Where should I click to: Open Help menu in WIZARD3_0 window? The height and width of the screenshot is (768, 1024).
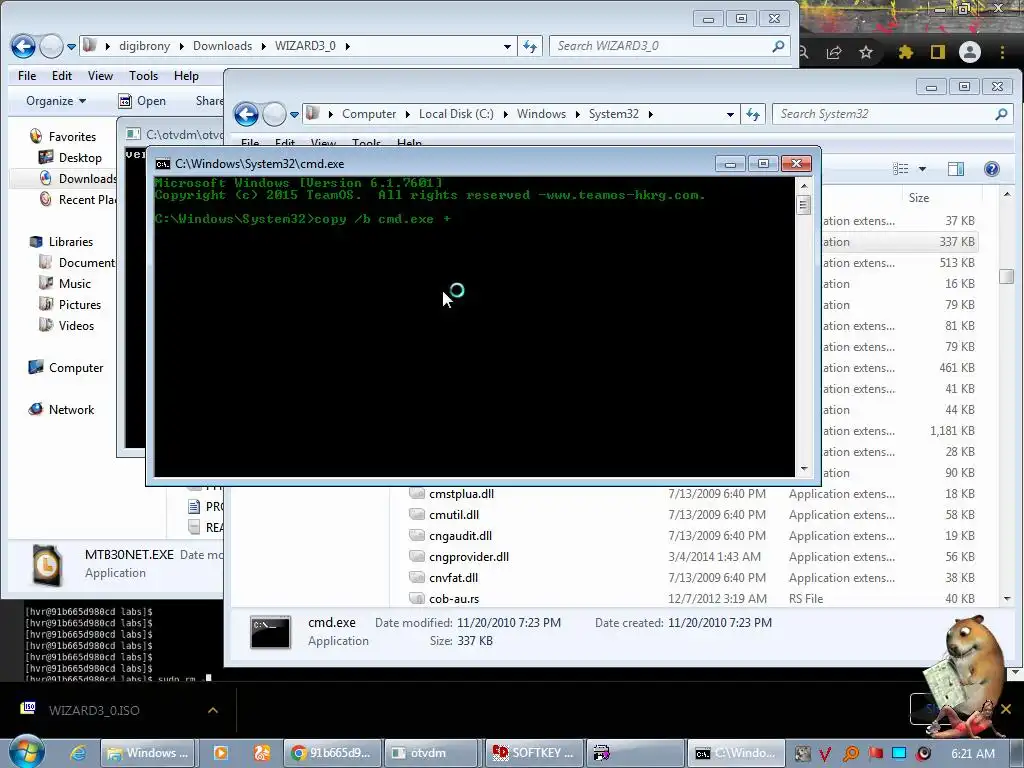(x=186, y=76)
